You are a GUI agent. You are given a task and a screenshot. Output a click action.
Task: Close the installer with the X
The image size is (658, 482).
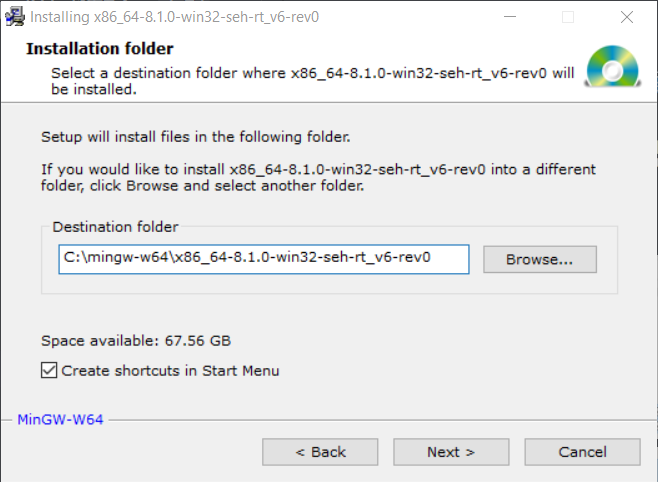coord(627,17)
